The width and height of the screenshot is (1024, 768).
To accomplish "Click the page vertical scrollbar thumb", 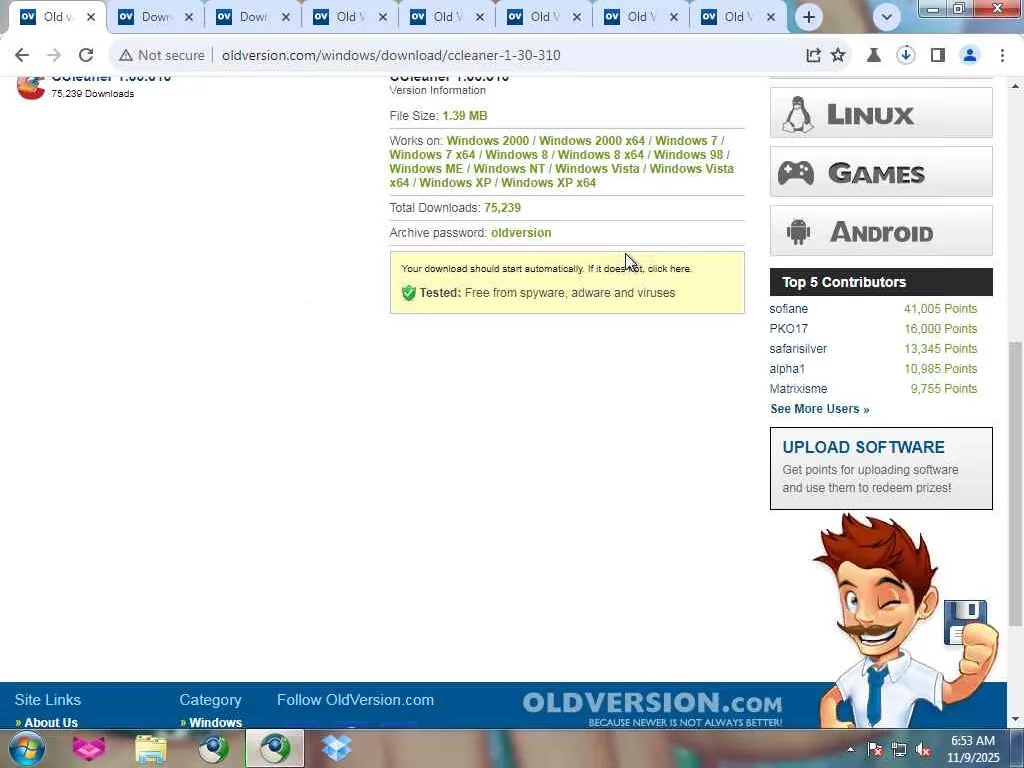I will [x=1016, y=483].
